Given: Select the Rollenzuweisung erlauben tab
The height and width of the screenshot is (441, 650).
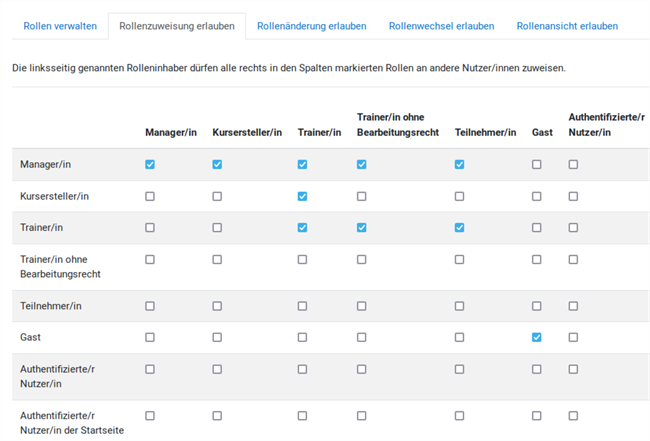Looking at the screenshot, I should pos(176,26).
